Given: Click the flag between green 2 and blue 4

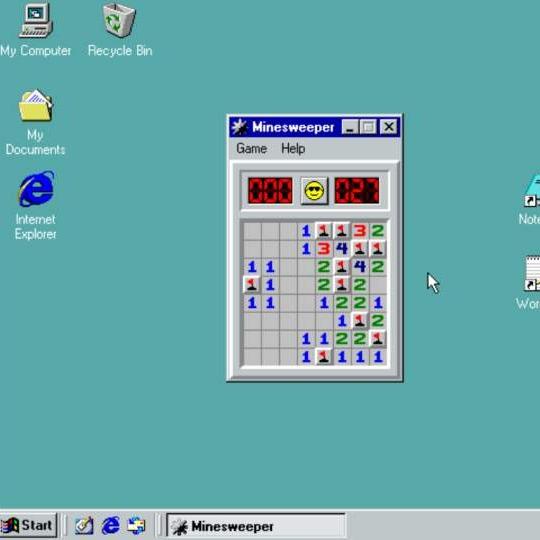Looking at the screenshot, I should point(342,267).
